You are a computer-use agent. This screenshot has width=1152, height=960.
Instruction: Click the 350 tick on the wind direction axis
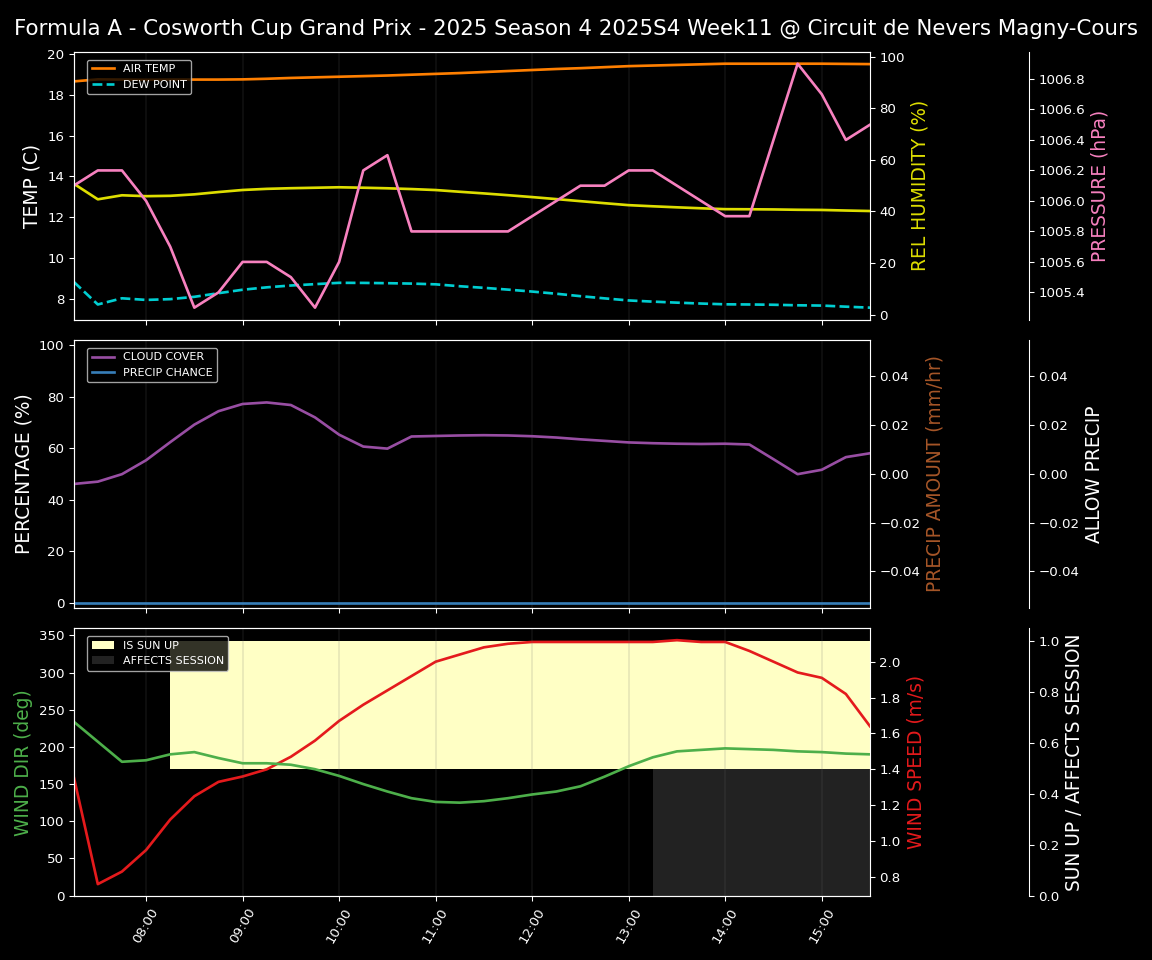54,636
